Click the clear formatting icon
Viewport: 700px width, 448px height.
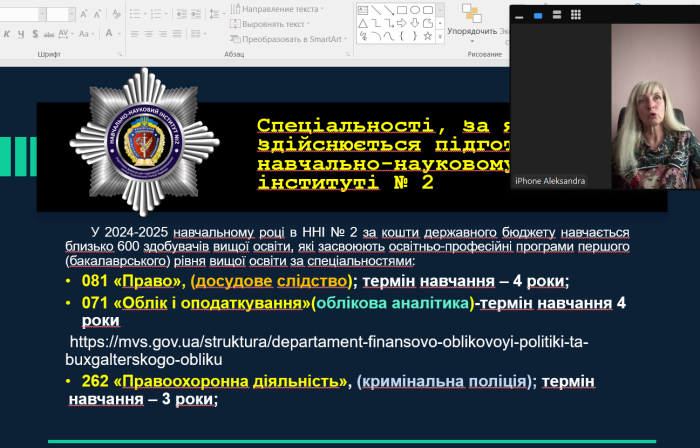click(116, 14)
